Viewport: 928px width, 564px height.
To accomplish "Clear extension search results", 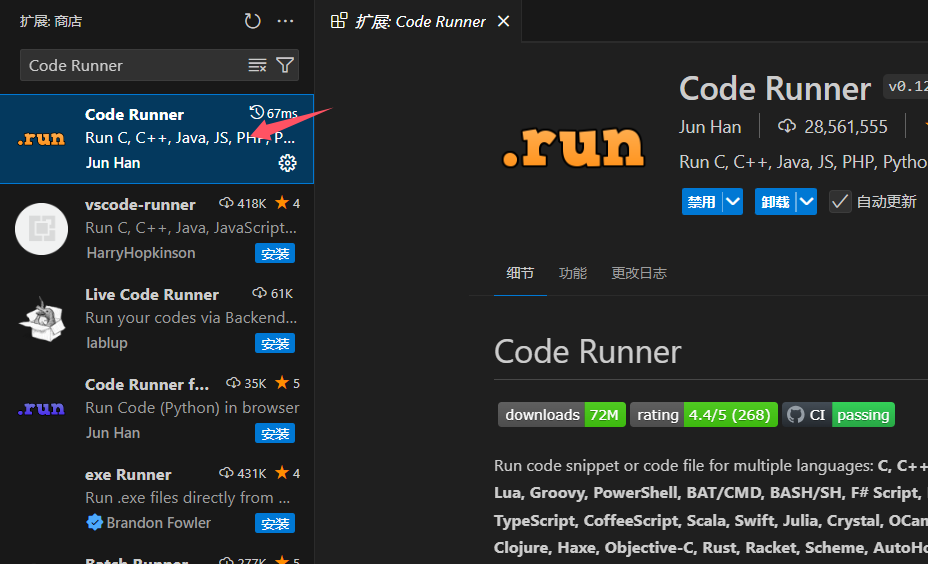I will pos(257,65).
